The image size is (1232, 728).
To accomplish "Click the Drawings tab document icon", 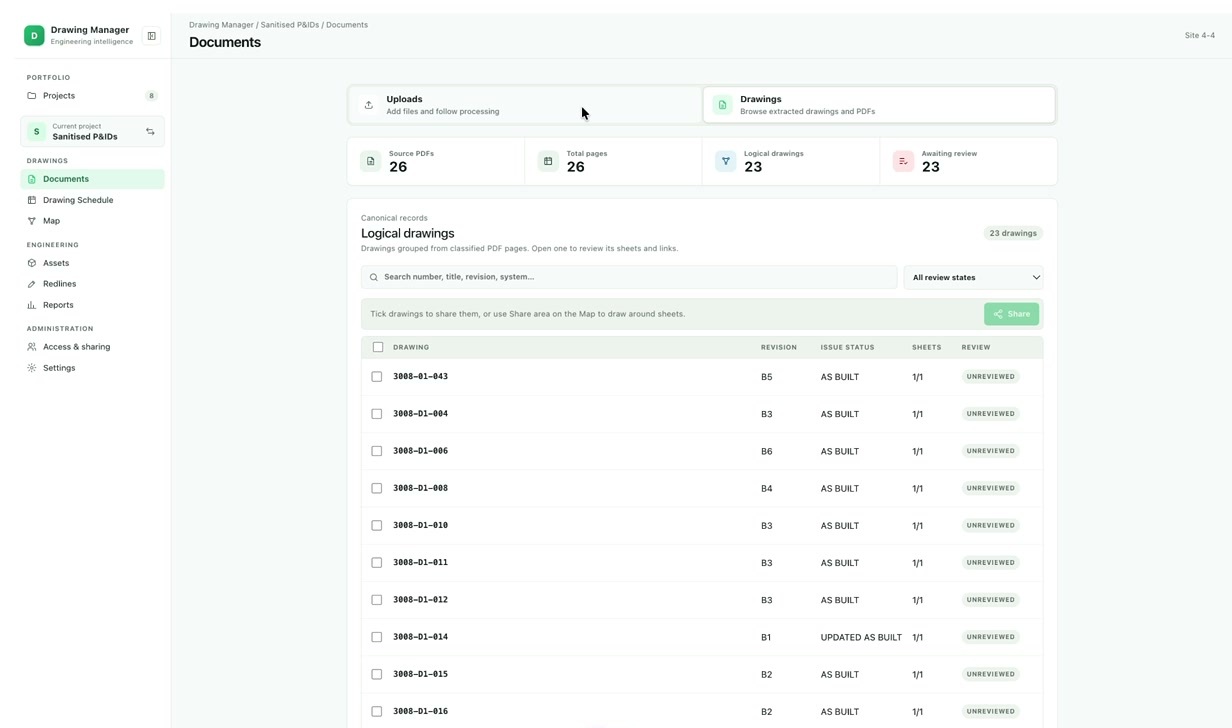I will coord(722,105).
